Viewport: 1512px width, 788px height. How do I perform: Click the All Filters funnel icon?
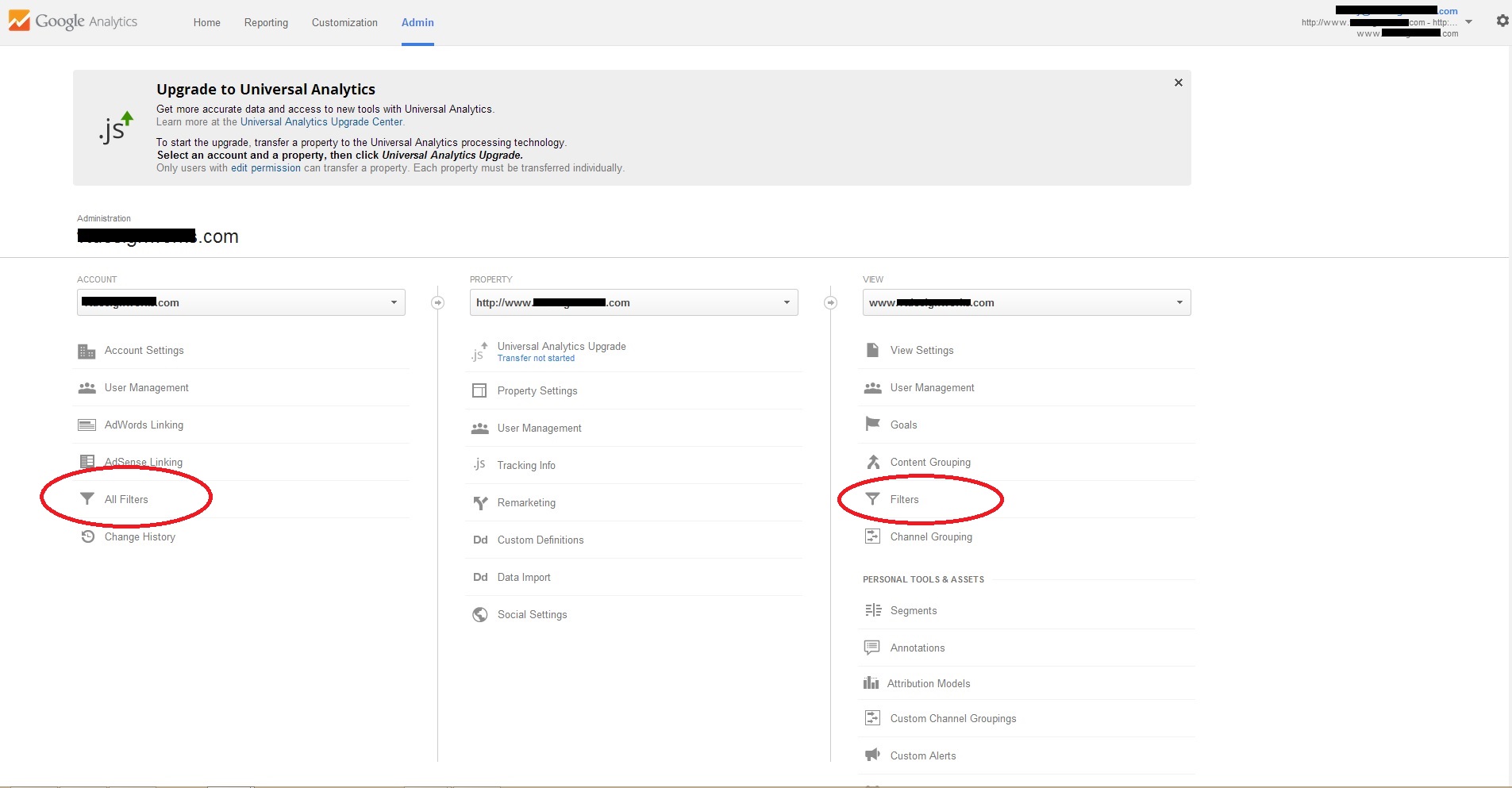(x=87, y=499)
